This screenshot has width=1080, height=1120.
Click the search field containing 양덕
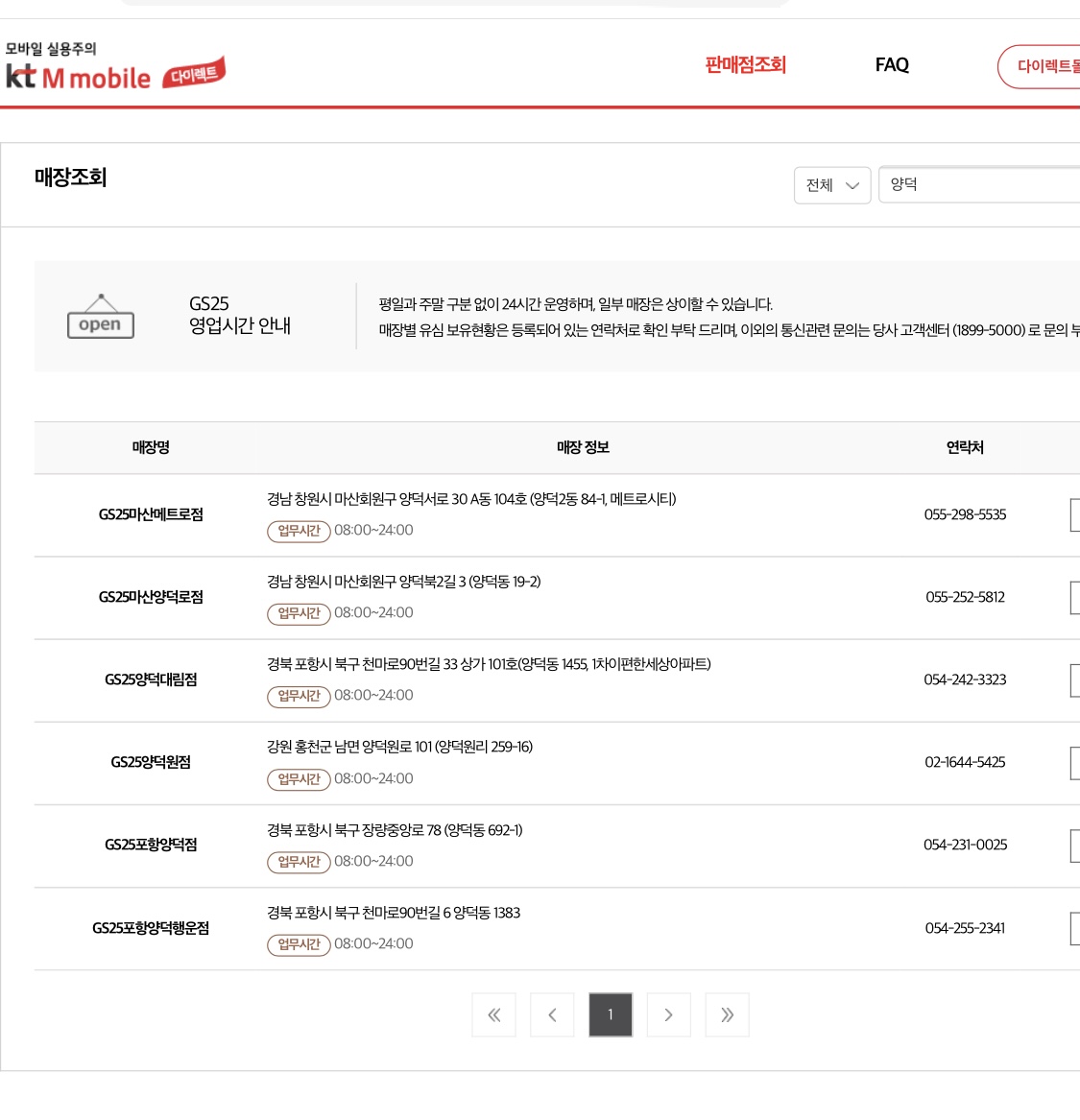coord(979,185)
